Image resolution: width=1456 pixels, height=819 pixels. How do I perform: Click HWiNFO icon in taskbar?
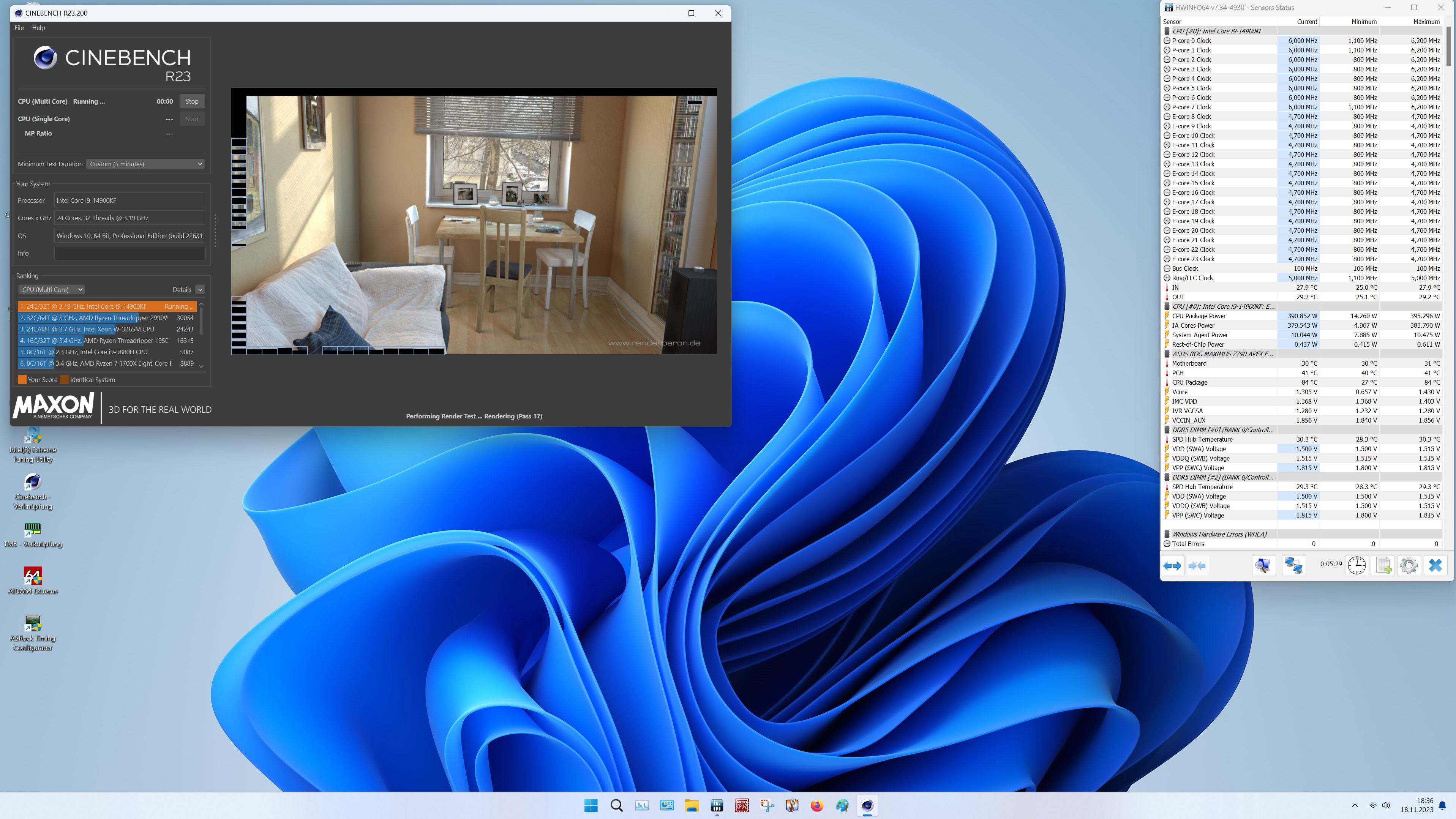pyautogui.click(x=717, y=805)
